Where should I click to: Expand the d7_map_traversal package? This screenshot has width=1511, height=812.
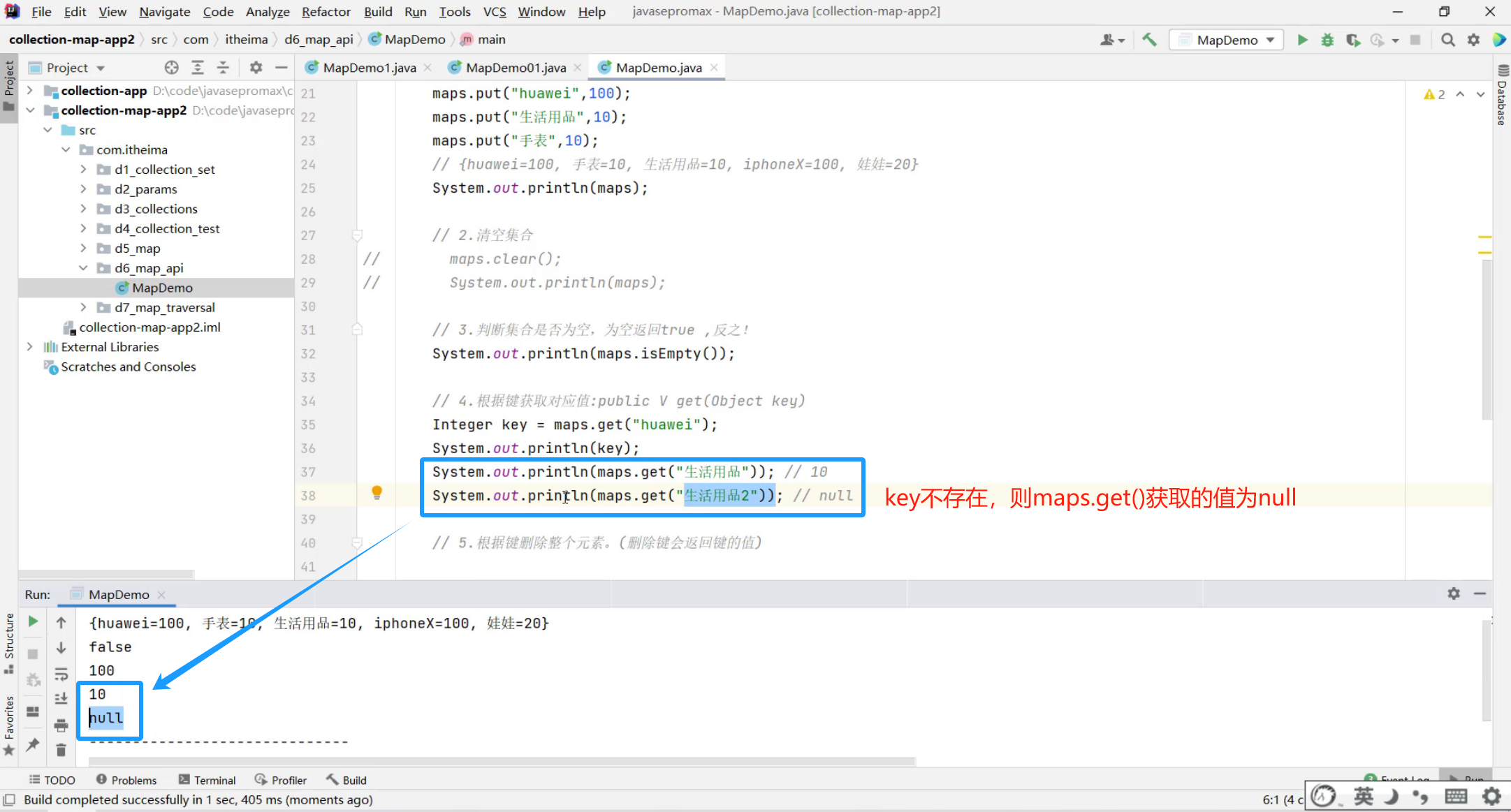83,307
